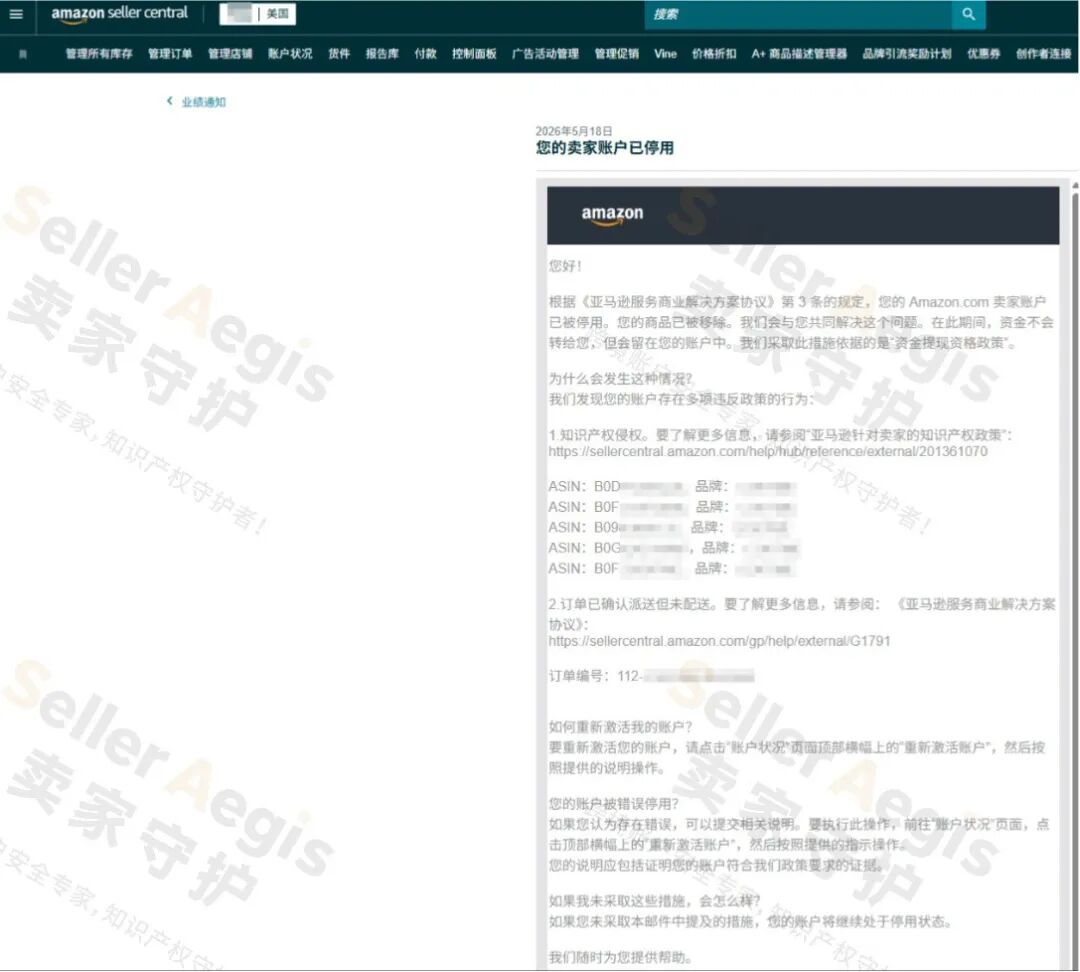Open the help URL ending G1791
The width and height of the screenshot is (1080, 972).
pos(719,641)
